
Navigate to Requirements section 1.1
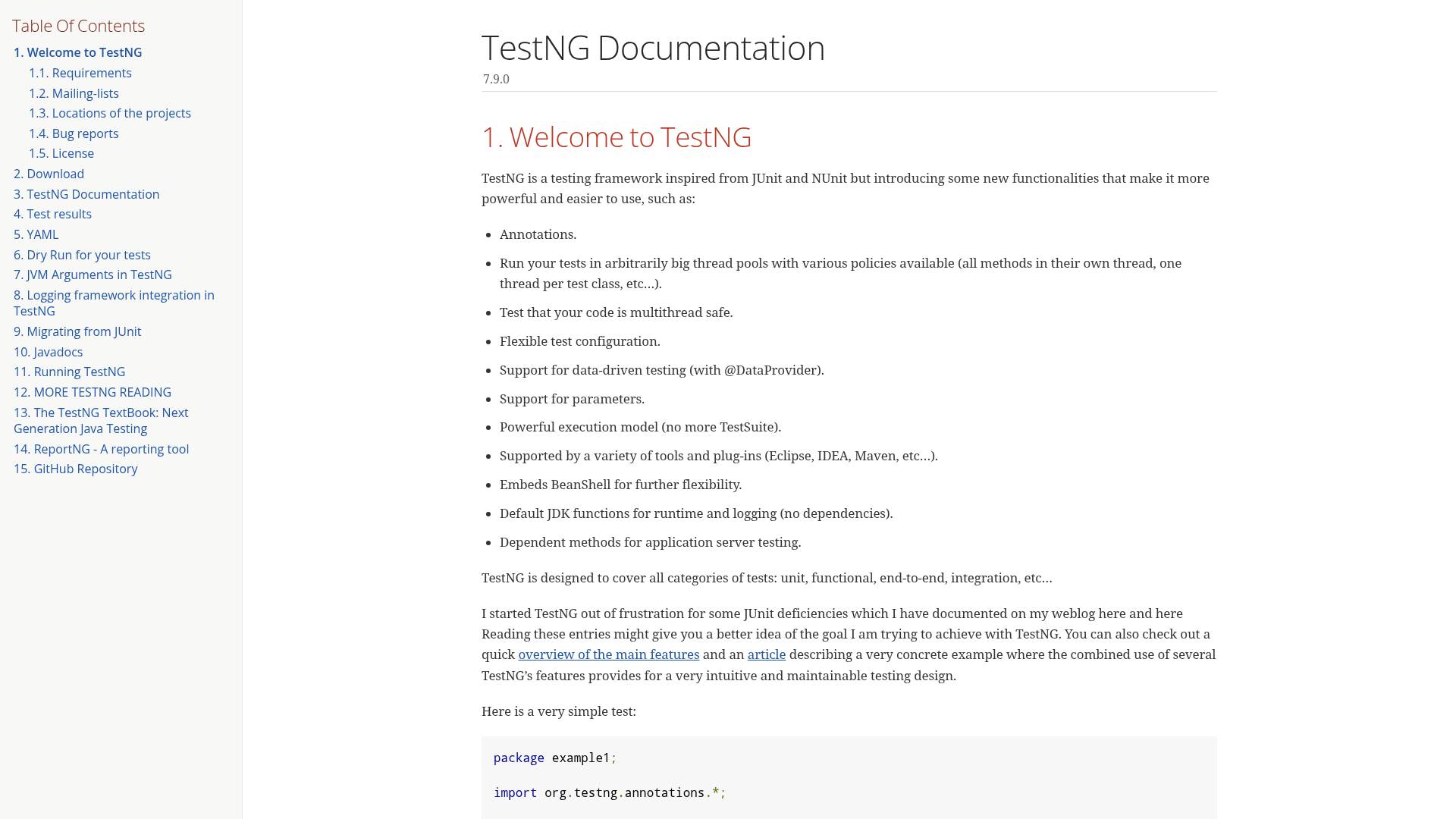(x=80, y=73)
